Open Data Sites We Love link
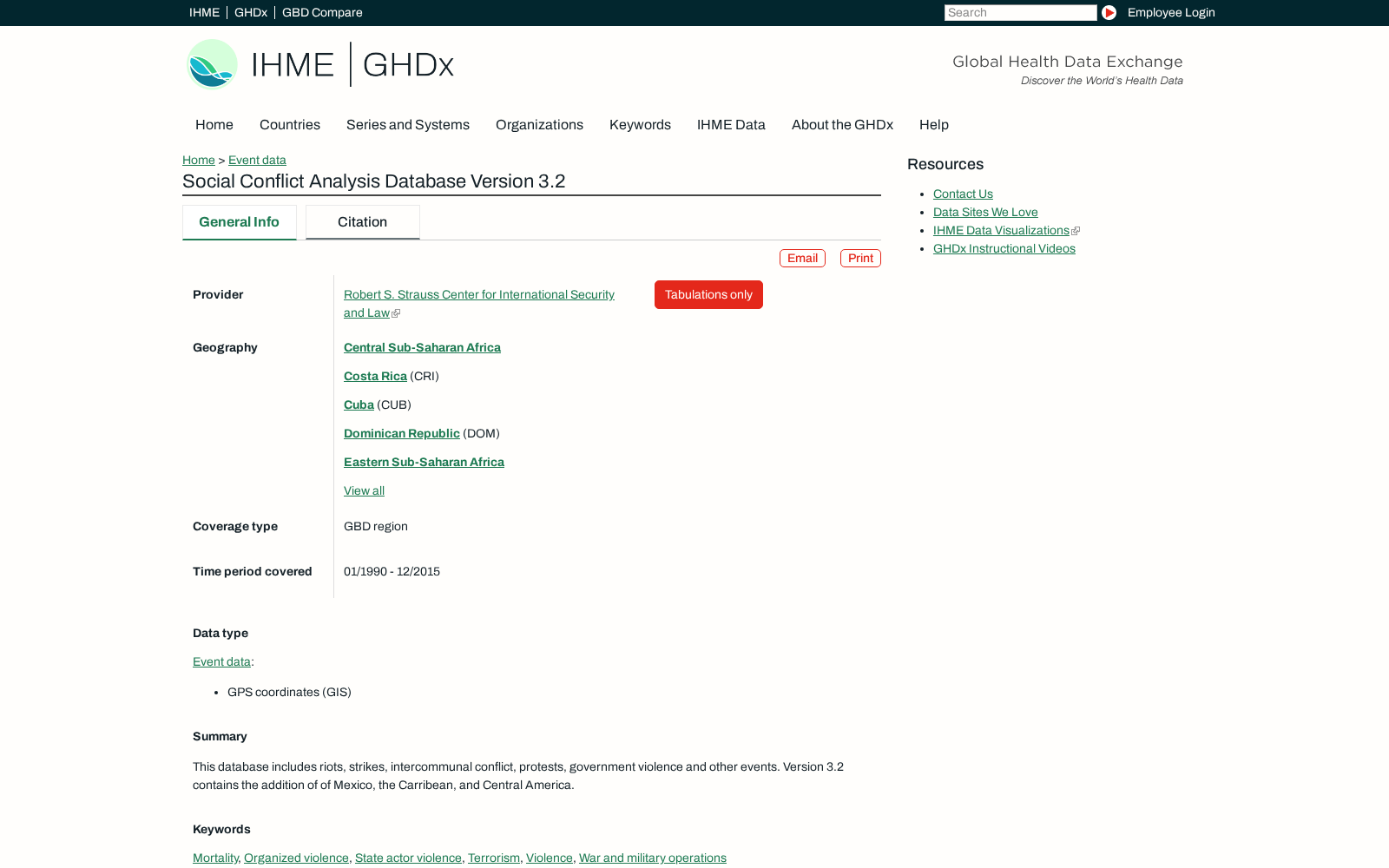 [x=985, y=213]
